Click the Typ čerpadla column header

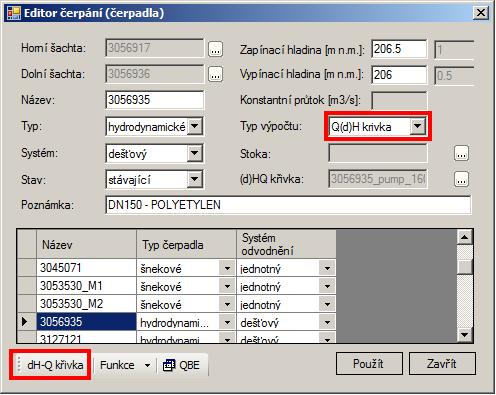pos(186,244)
